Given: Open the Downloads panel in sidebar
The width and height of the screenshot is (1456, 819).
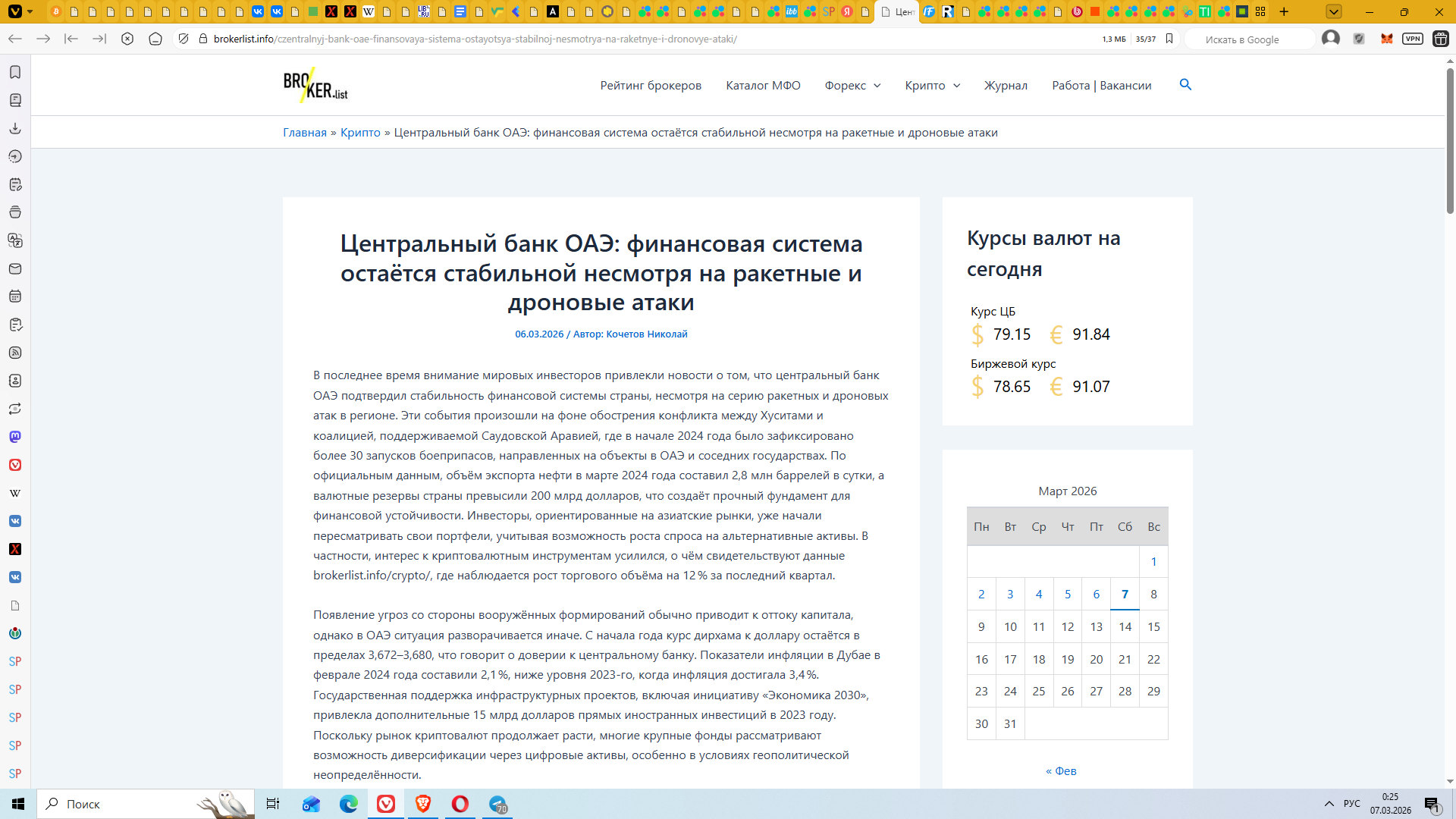Looking at the screenshot, I should pos(15,128).
